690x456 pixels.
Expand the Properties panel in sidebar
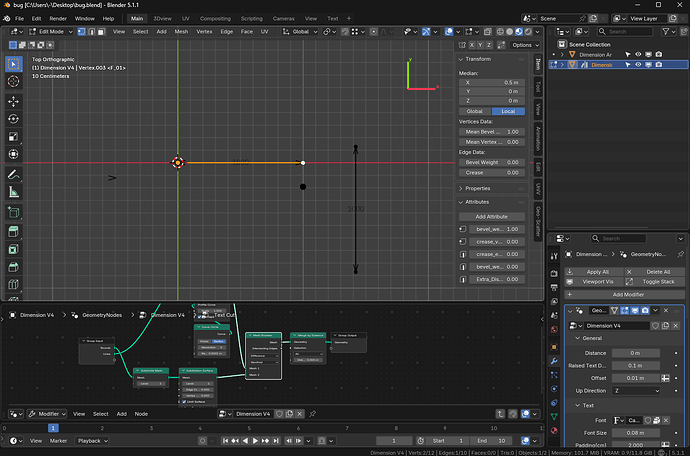point(461,188)
